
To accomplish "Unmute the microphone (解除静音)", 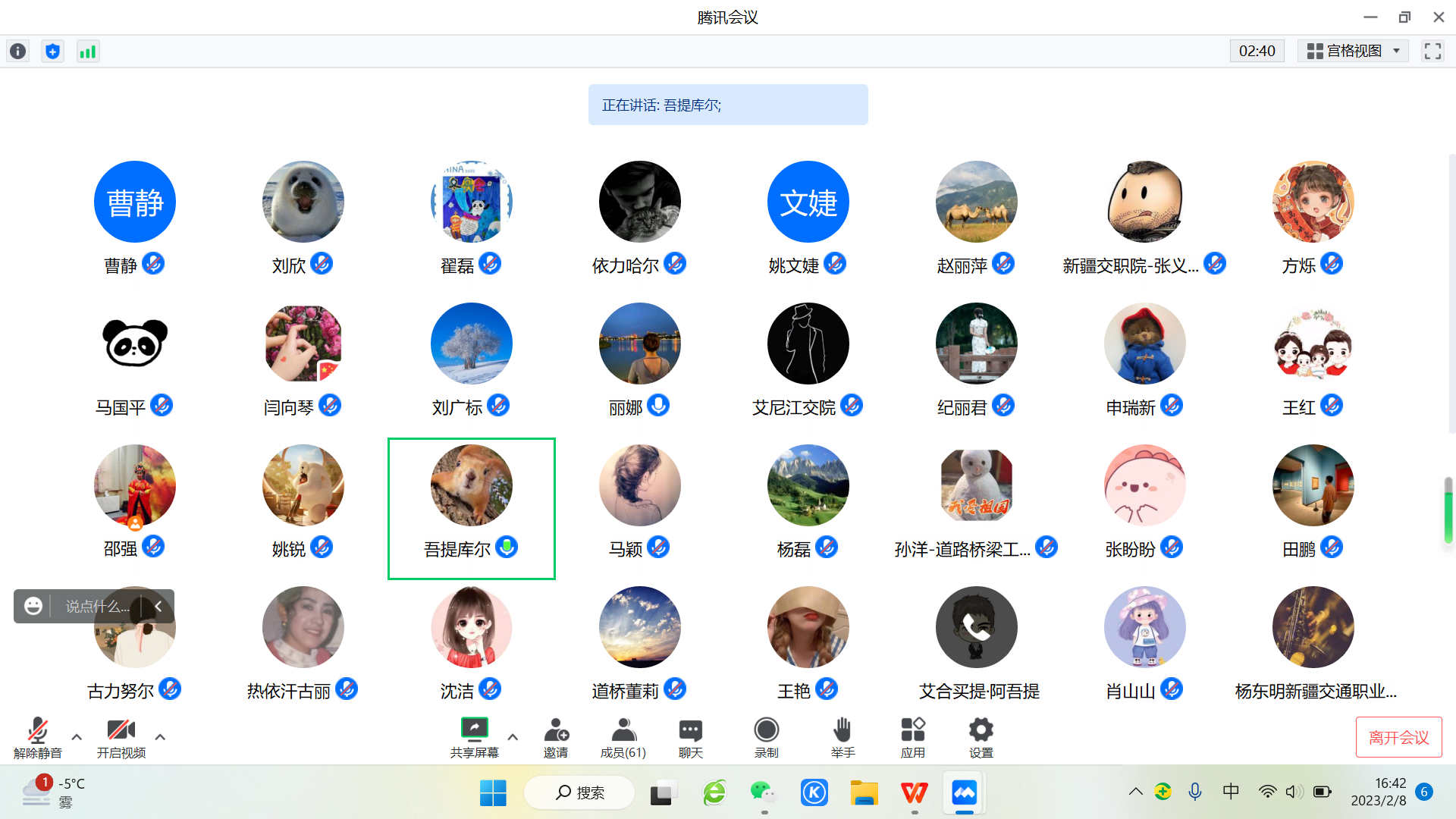I will [37, 731].
